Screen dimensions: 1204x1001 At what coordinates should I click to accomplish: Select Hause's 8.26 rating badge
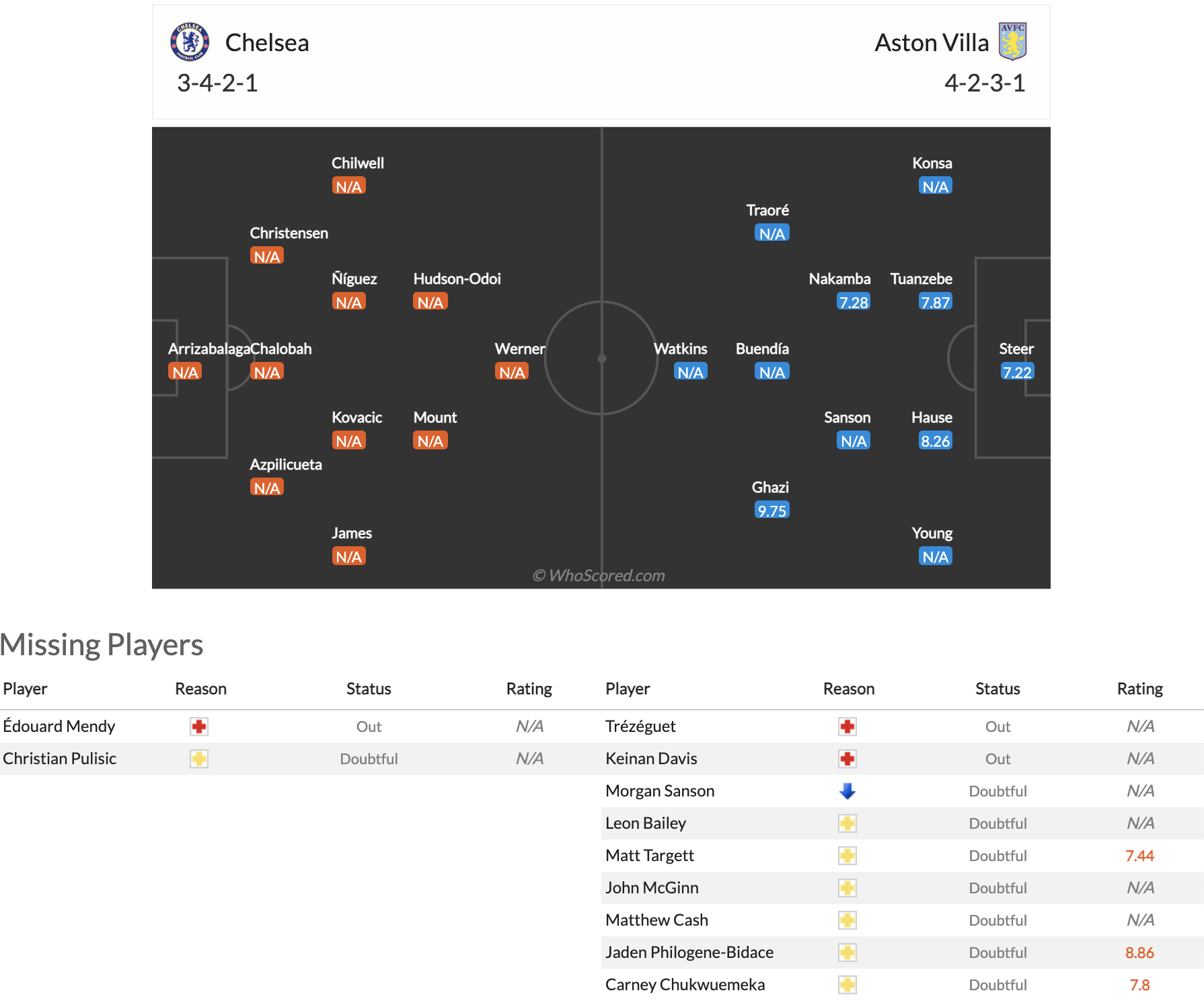[935, 441]
